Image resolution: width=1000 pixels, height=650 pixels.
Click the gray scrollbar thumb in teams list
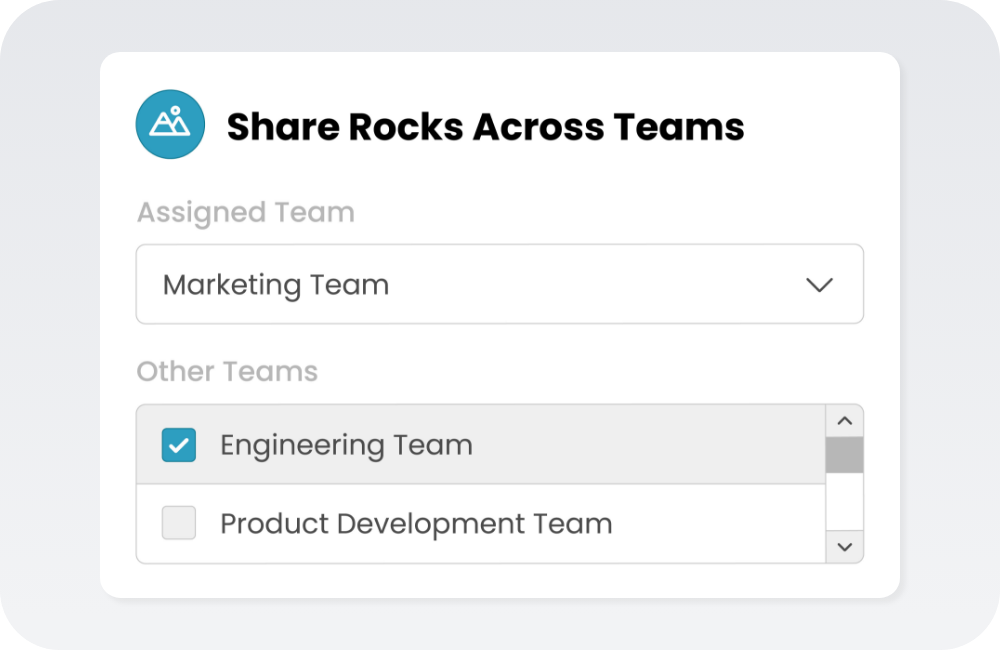tap(844, 455)
